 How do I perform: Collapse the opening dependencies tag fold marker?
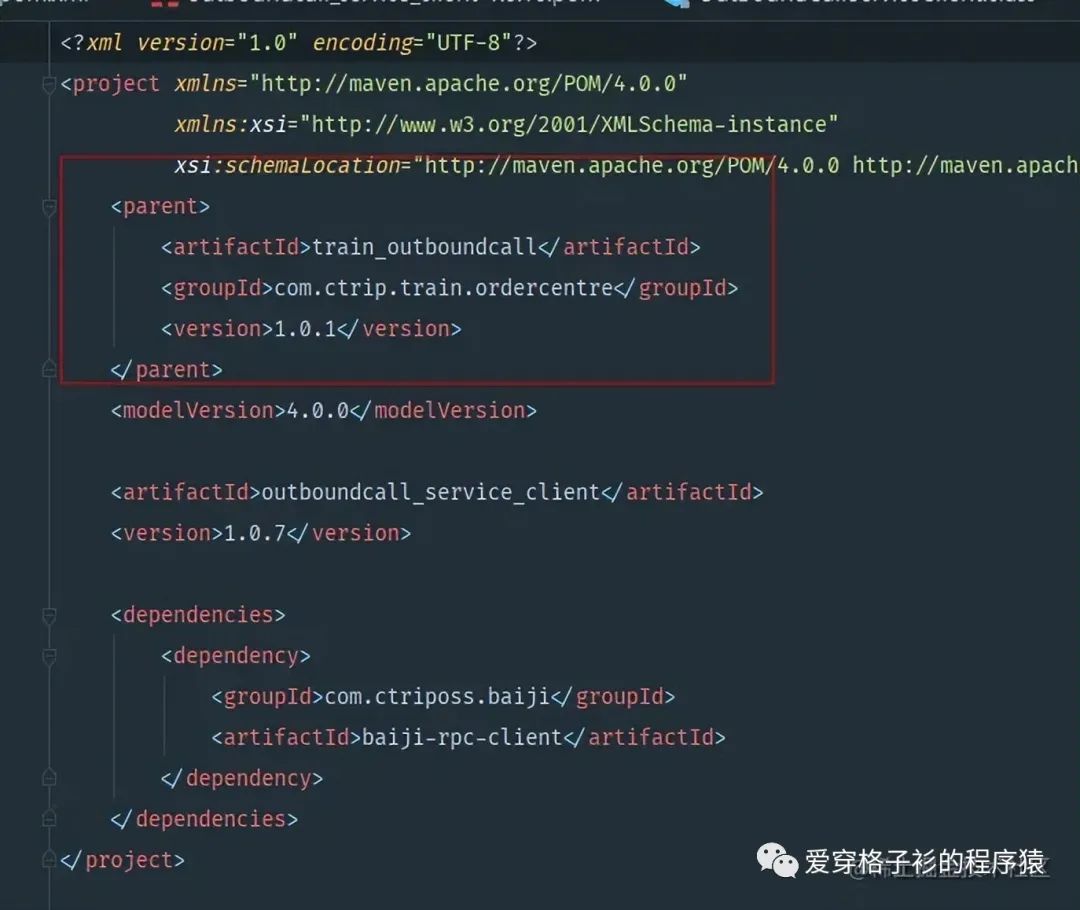[49, 615]
